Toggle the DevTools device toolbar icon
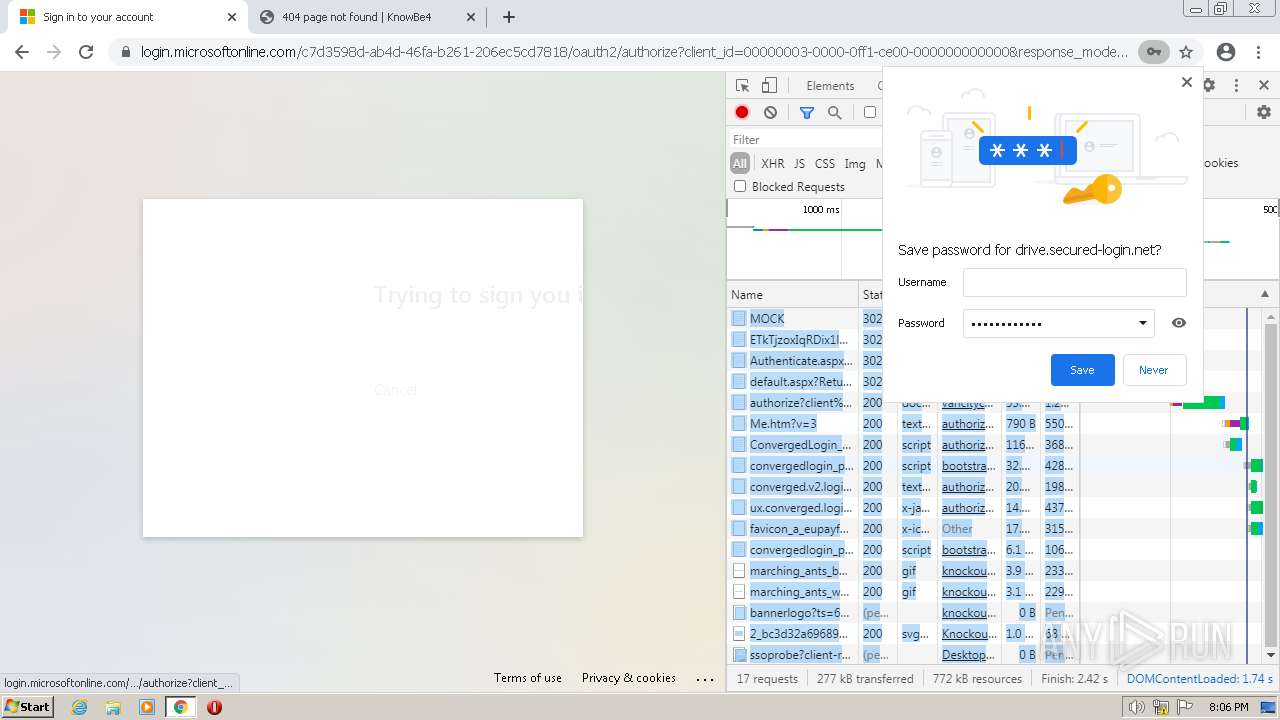The width and height of the screenshot is (1280, 720). (769, 86)
